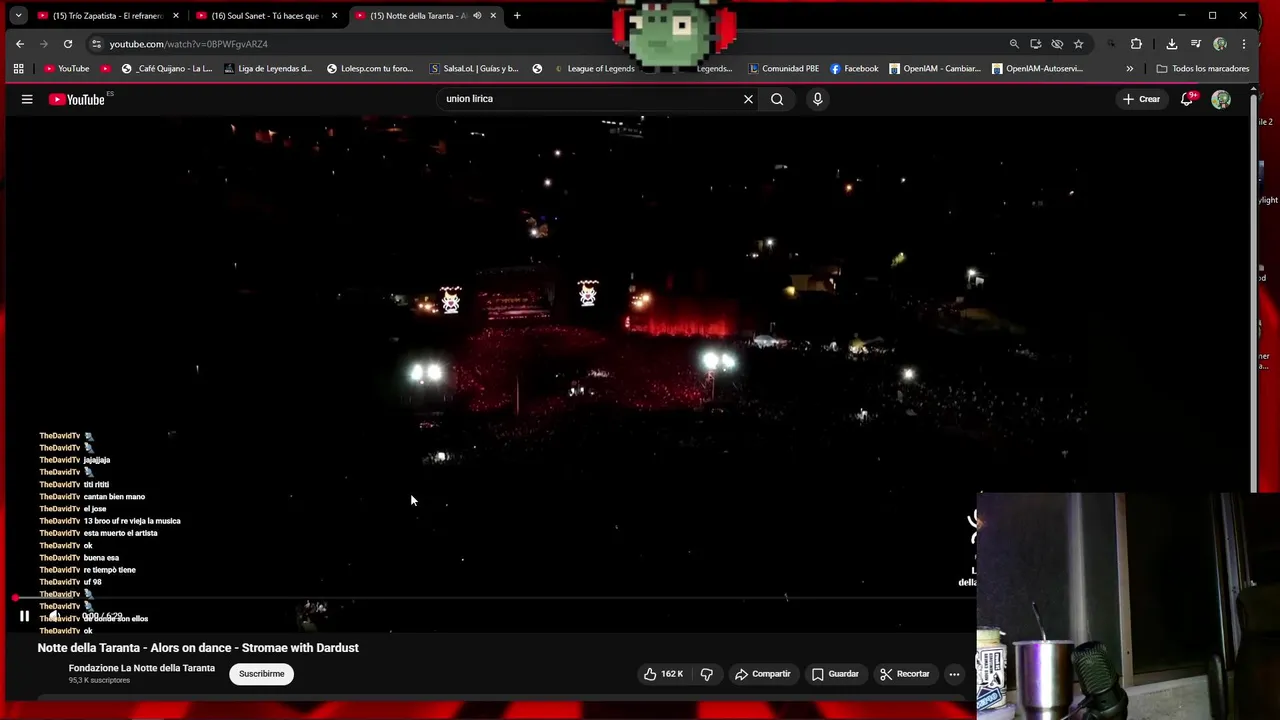The height and width of the screenshot is (720, 1280).
Task: Open YouTube notifications bell
Action: [x=1187, y=99]
